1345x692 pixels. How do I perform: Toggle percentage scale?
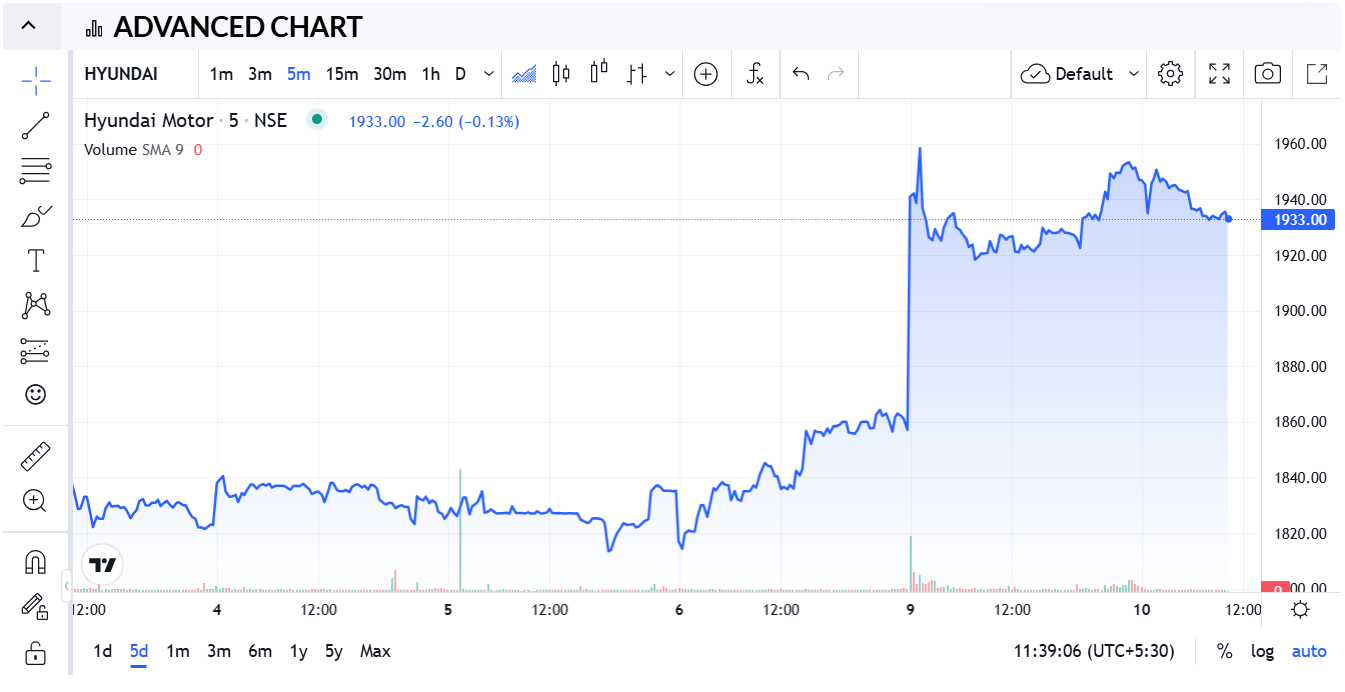pyautogui.click(x=1225, y=652)
